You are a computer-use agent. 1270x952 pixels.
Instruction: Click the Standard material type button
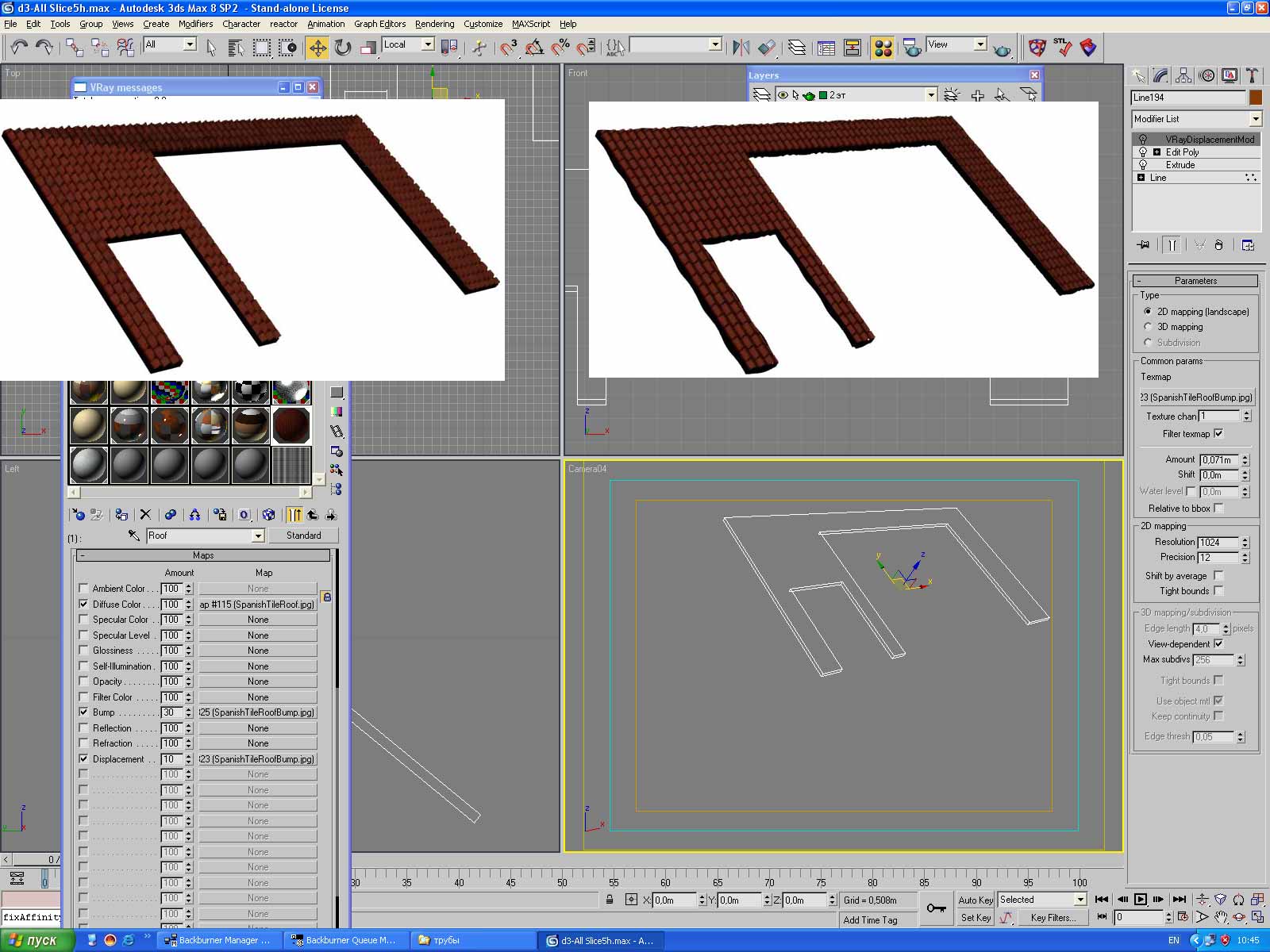[x=303, y=535]
